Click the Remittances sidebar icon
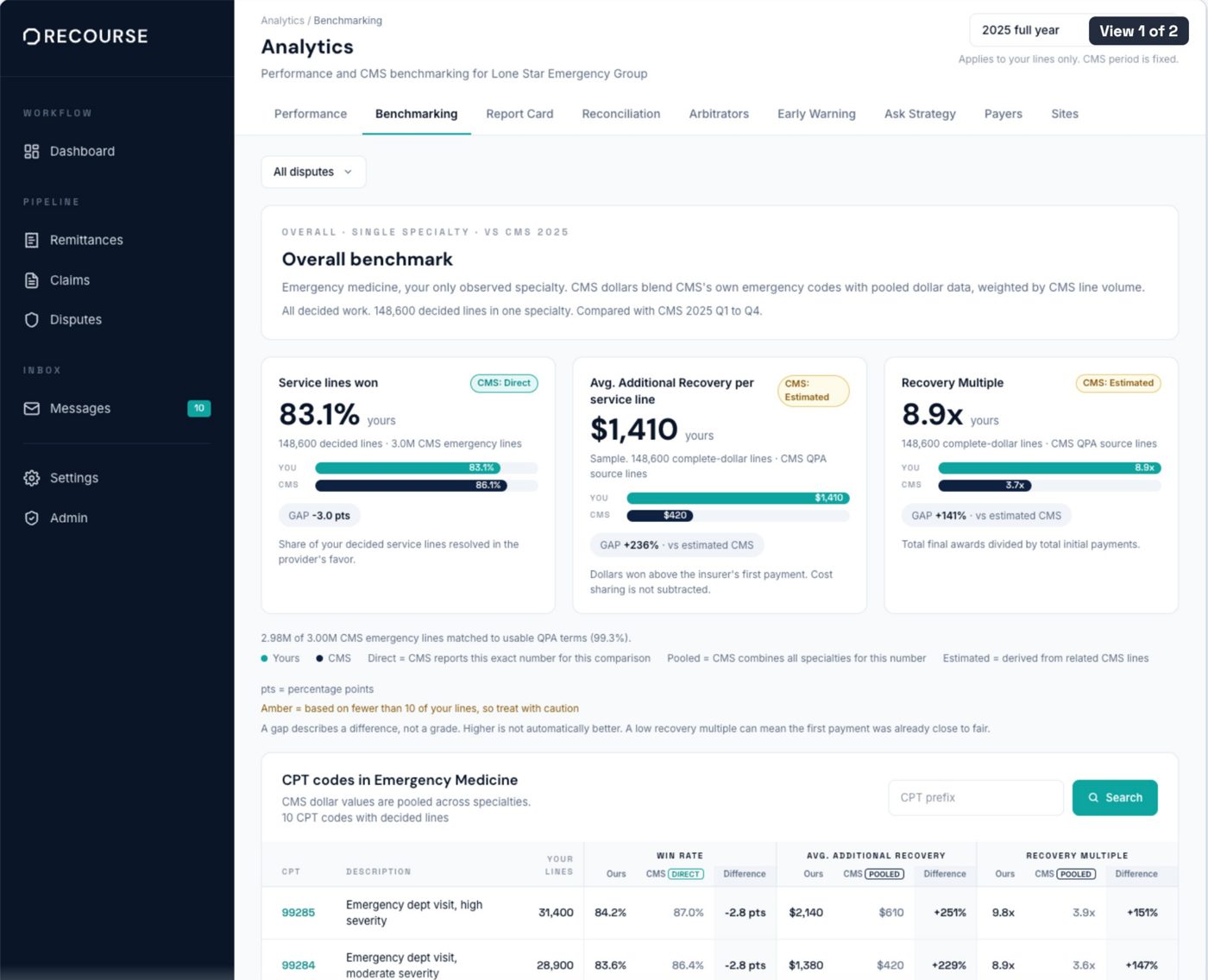Viewport: 1208px width, 980px height. coord(32,240)
